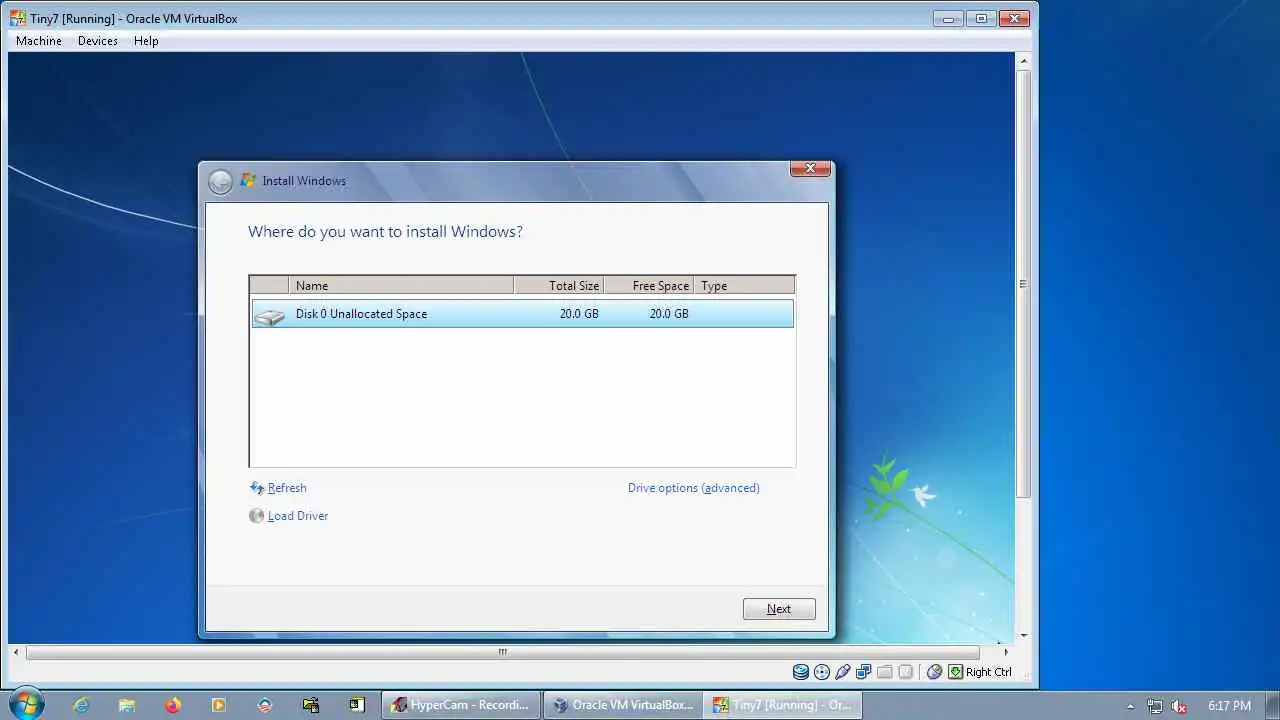Close the Install Windows dialog
1280x720 pixels.
pyautogui.click(x=810, y=168)
